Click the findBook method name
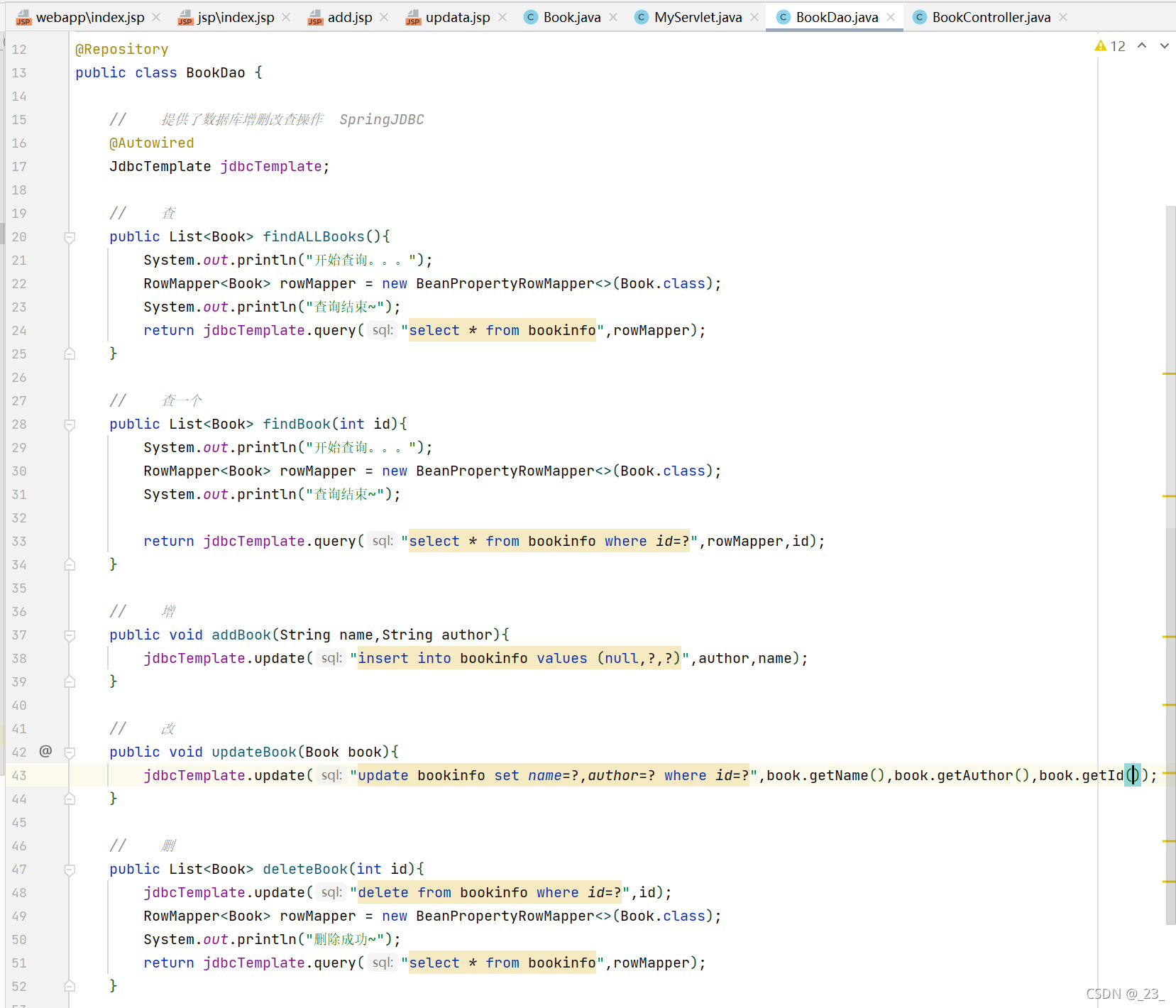 [297, 424]
